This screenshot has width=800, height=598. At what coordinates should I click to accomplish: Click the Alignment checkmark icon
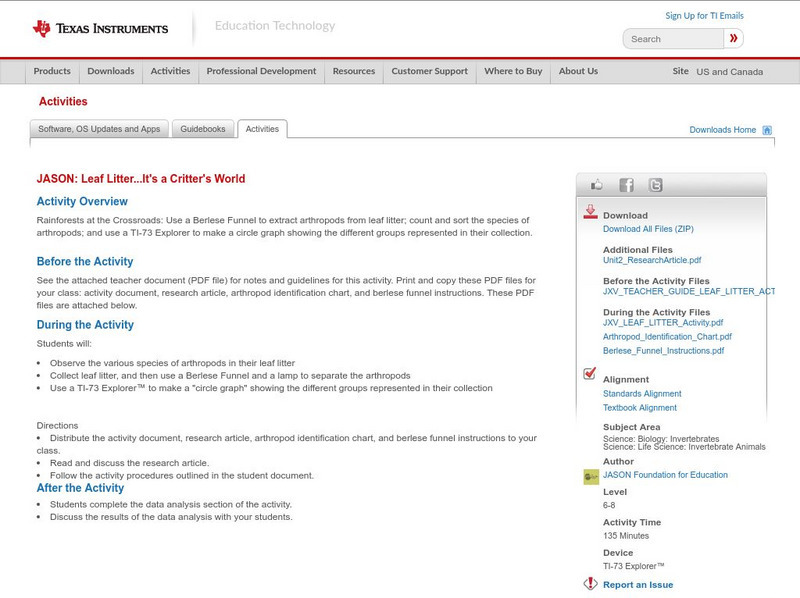pyautogui.click(x=589, y=373)
